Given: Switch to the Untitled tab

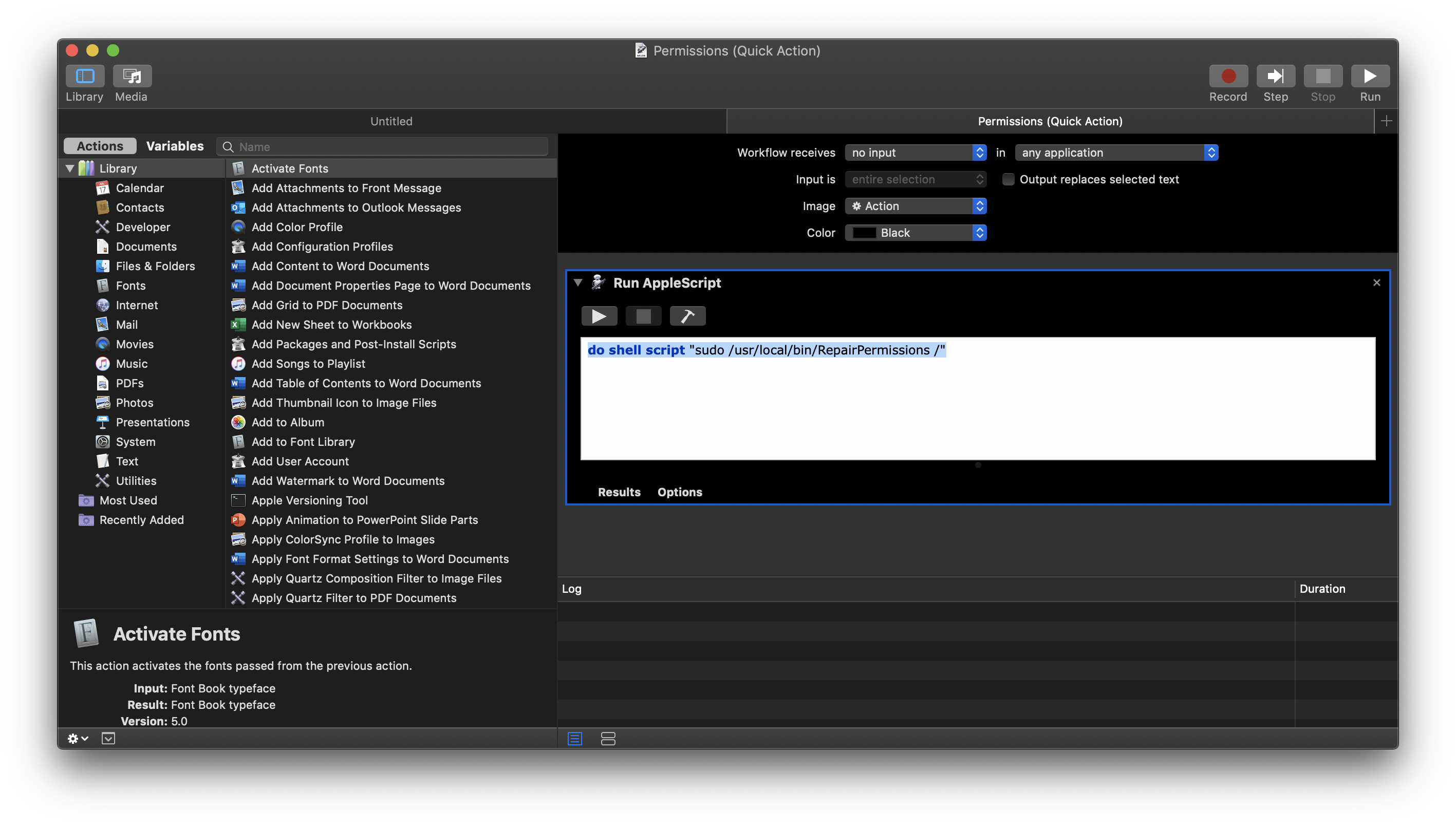Looking at the screenshot, I should coord(391,121).
